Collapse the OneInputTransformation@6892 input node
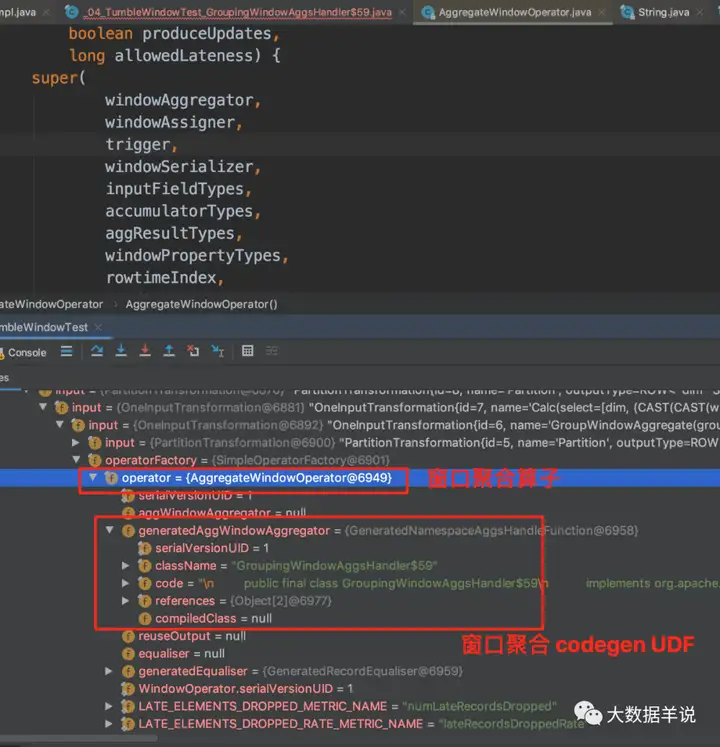The image size is (720, 747). tap(60, 424)
